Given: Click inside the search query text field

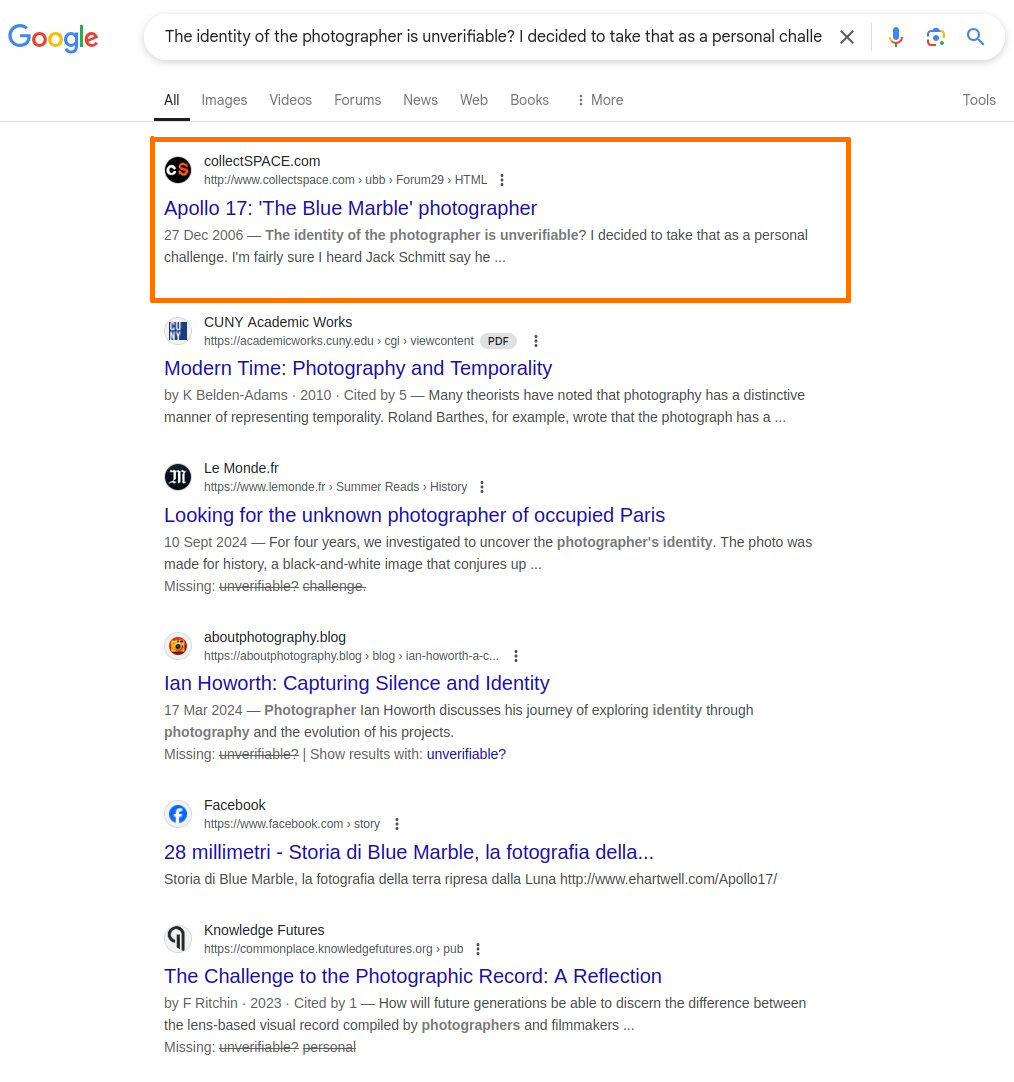Looking at the screenshot, I should 490,37.
